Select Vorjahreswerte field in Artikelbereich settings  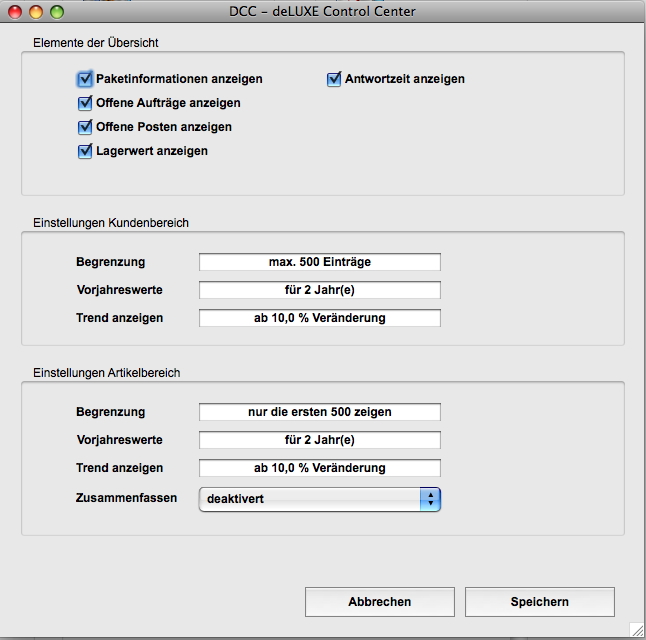click(319, 440)
